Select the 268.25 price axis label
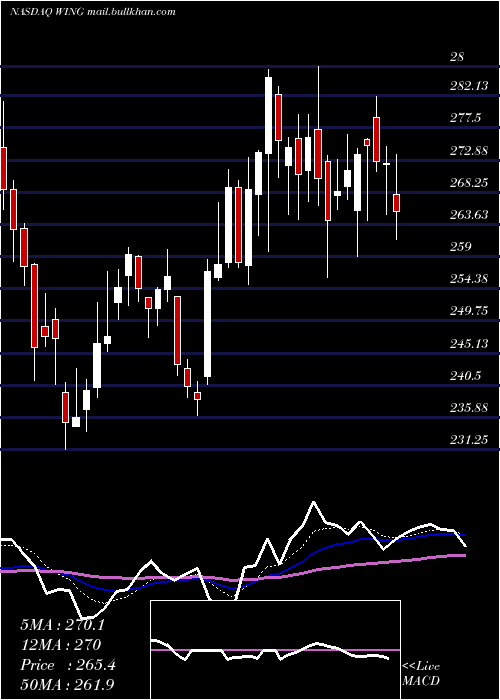The width and height of the screenshot is (500, 700). point(468,183)
